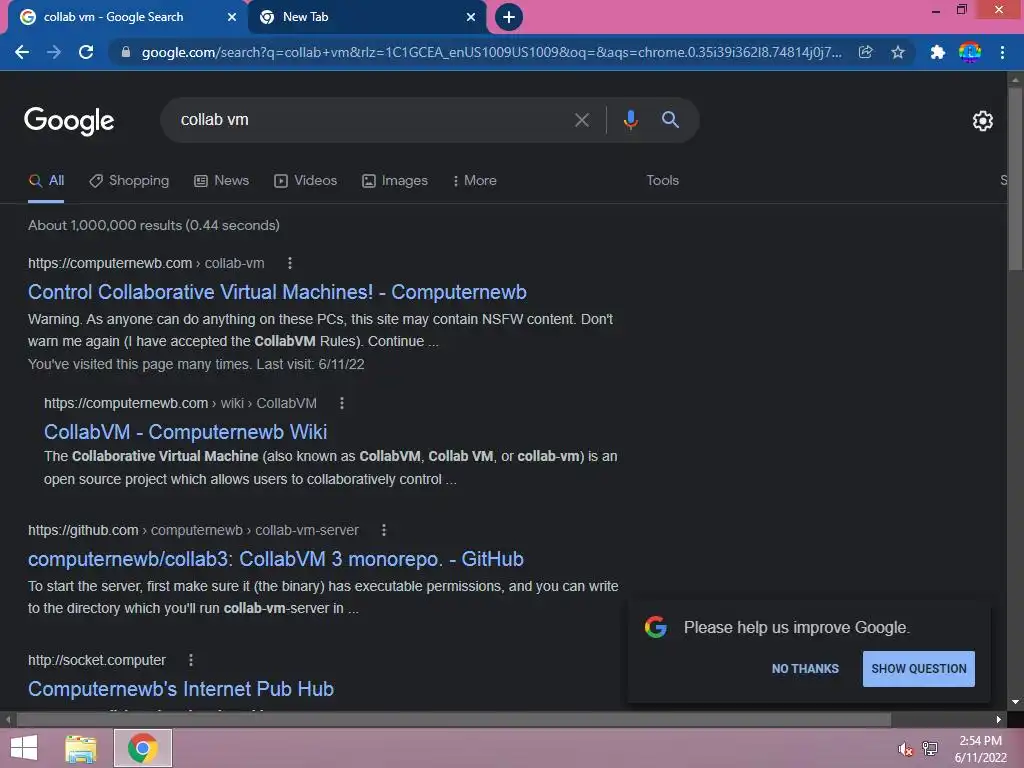
Task: Click the browser forward arrow
Action: pyautogui.click(x=54, y=52)
